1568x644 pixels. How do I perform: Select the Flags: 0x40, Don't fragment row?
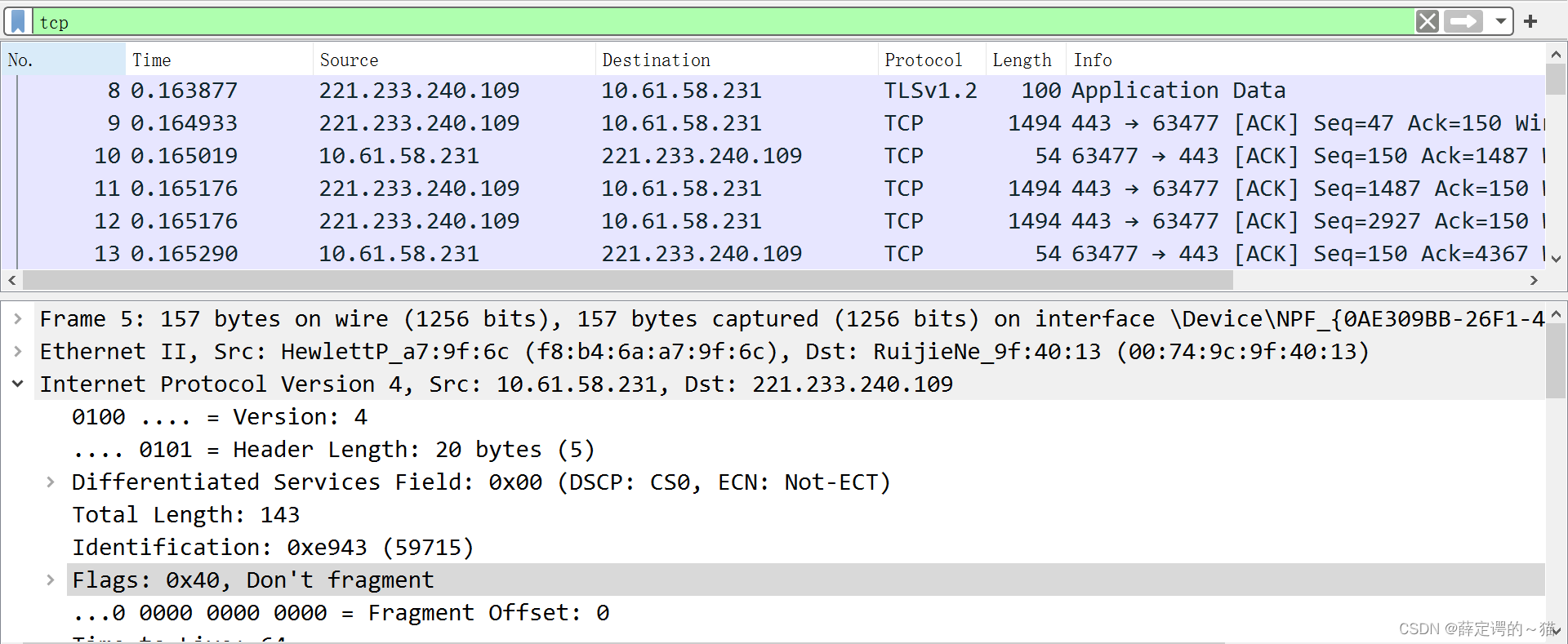(x=805, y=580)
